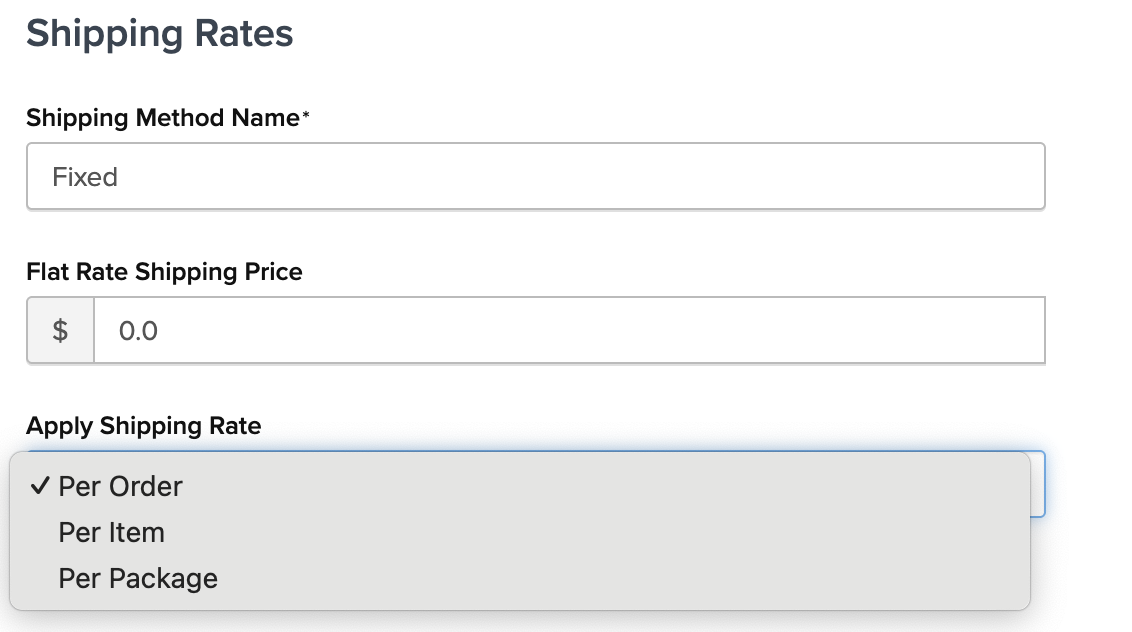
Task: Click the Shipping Method Name label
Action: (162, 118)
